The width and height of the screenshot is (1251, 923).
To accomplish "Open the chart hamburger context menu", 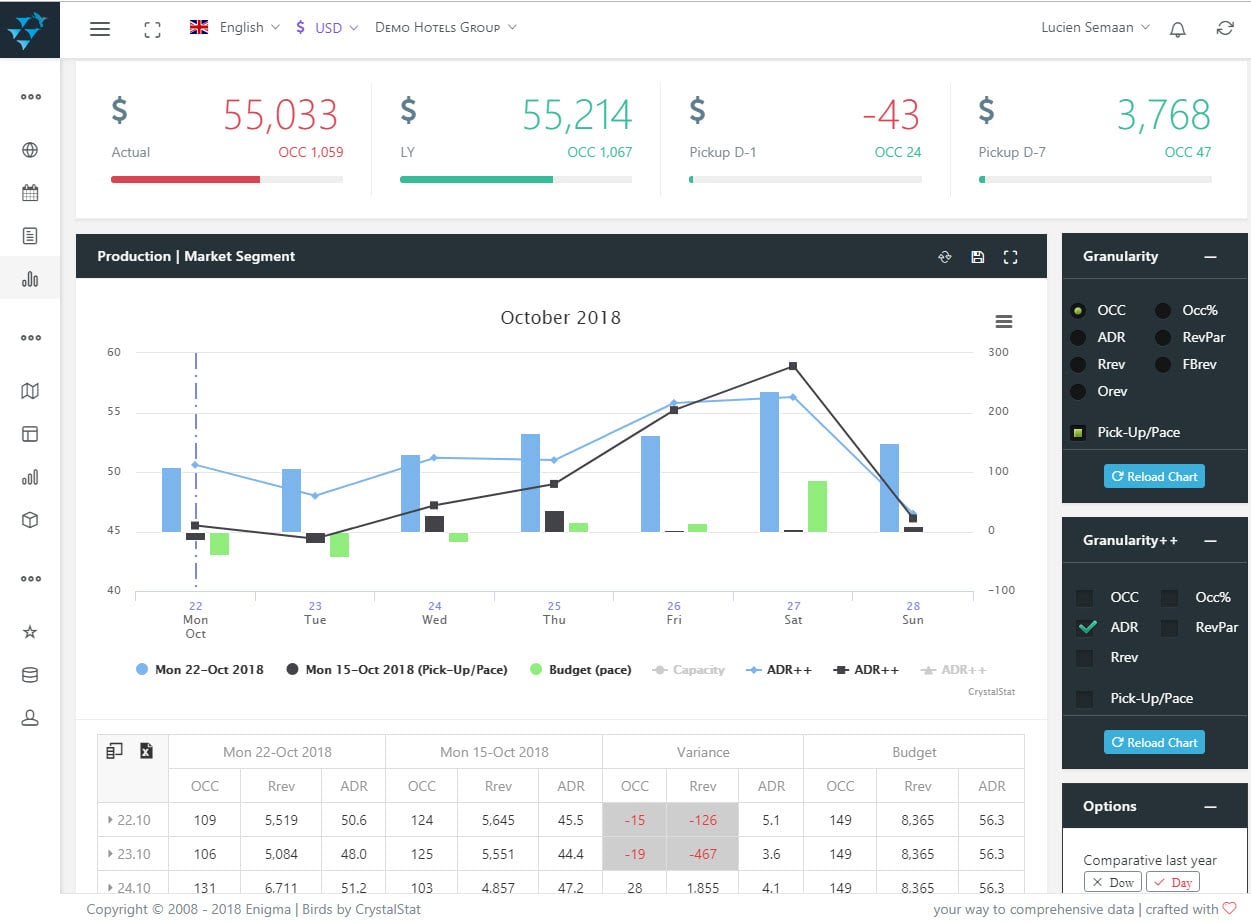I will (1004, 321).
